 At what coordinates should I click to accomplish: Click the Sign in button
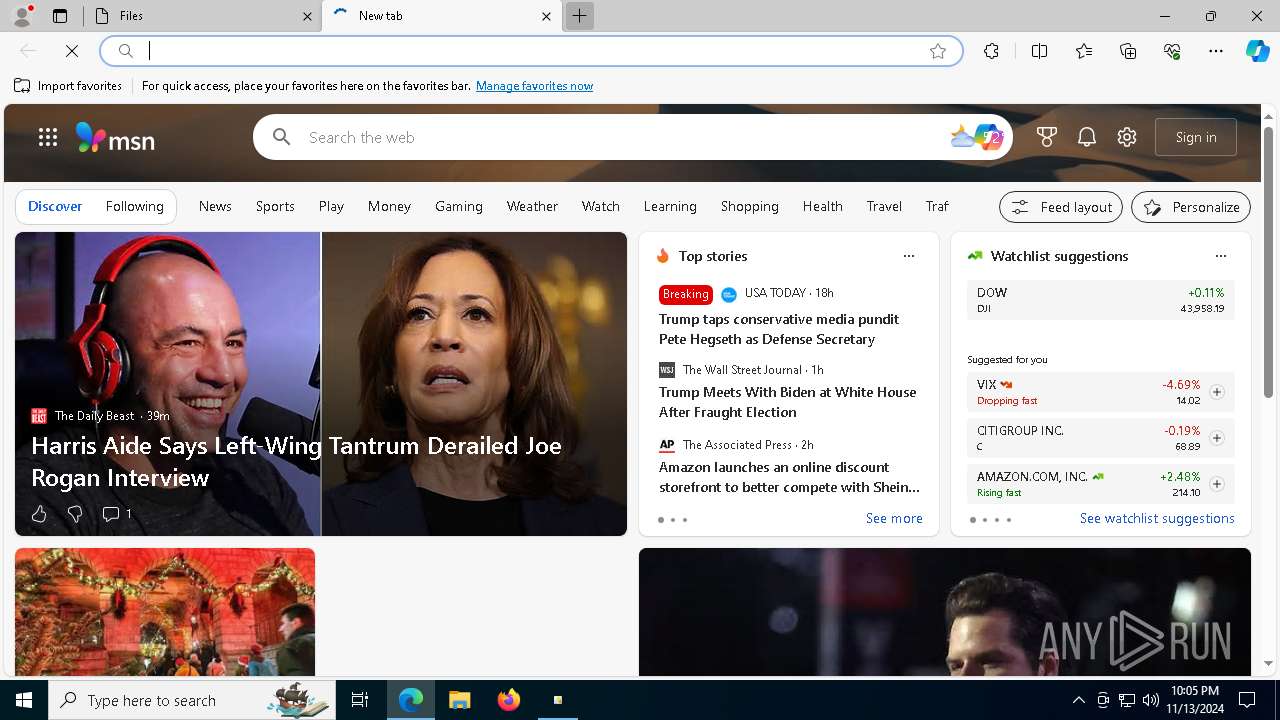click(x=1196, y=137)
